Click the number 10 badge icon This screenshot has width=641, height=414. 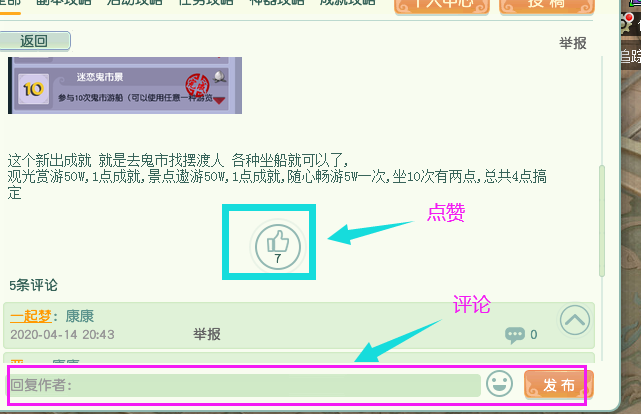[33, 89]
